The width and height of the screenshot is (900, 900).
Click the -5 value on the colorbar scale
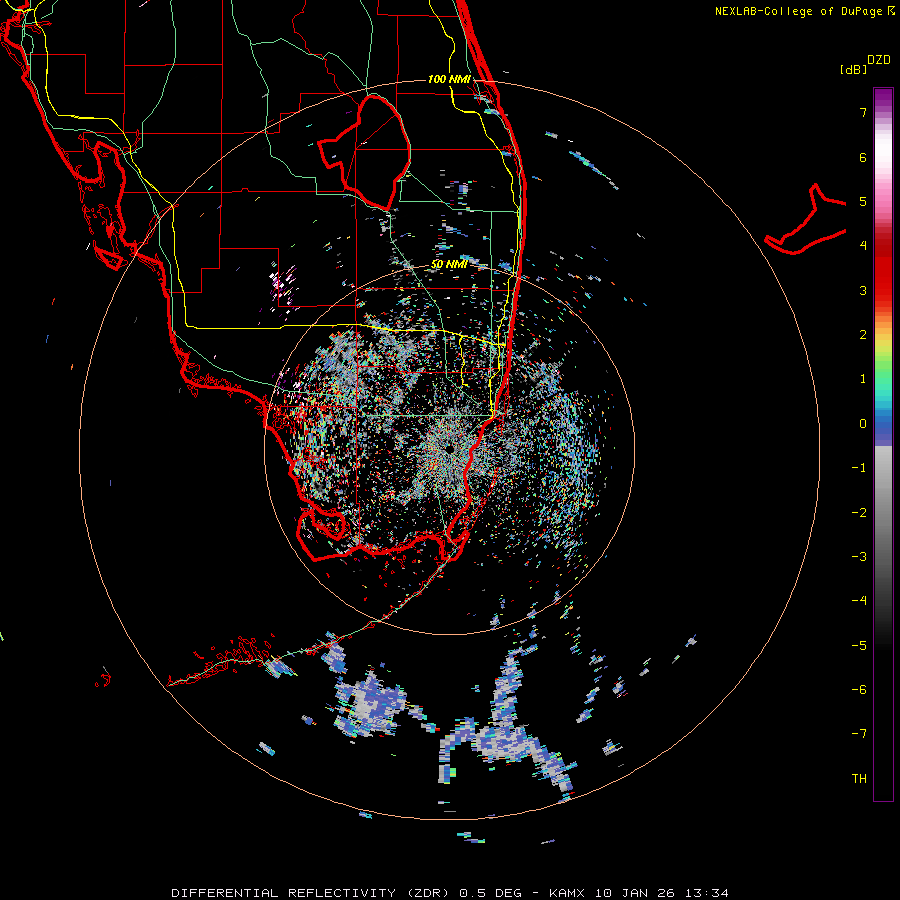pos(859,645)
